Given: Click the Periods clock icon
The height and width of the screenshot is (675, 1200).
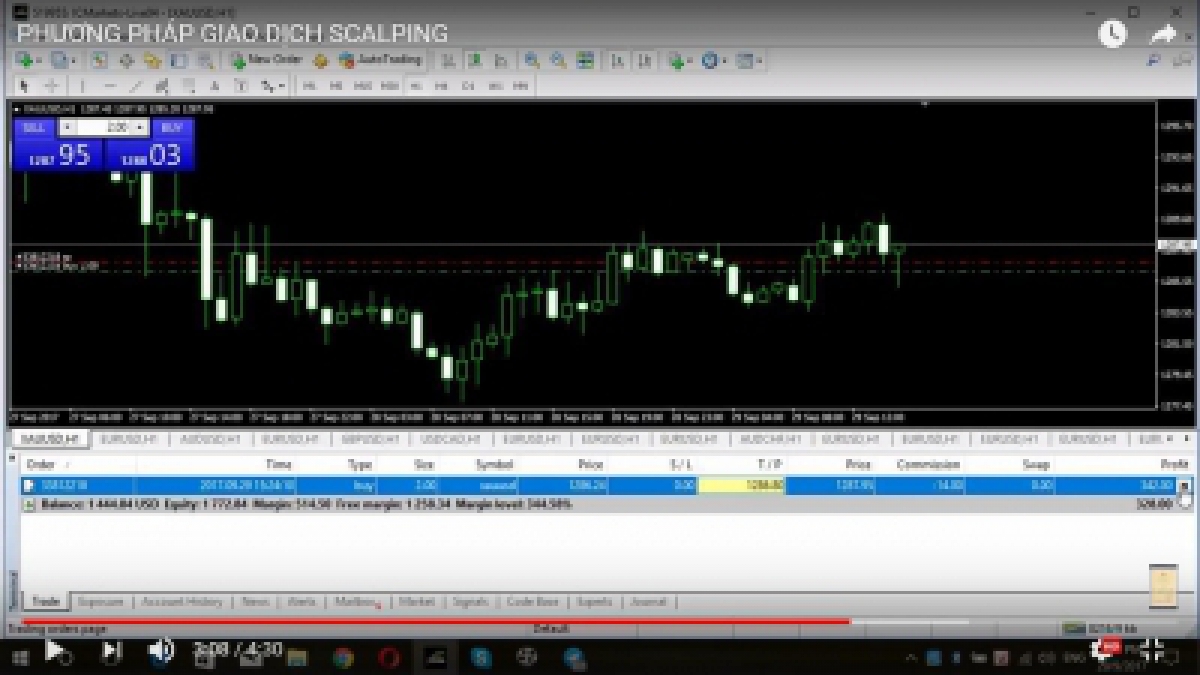Looking at the screenshot, I should point(710,61).
